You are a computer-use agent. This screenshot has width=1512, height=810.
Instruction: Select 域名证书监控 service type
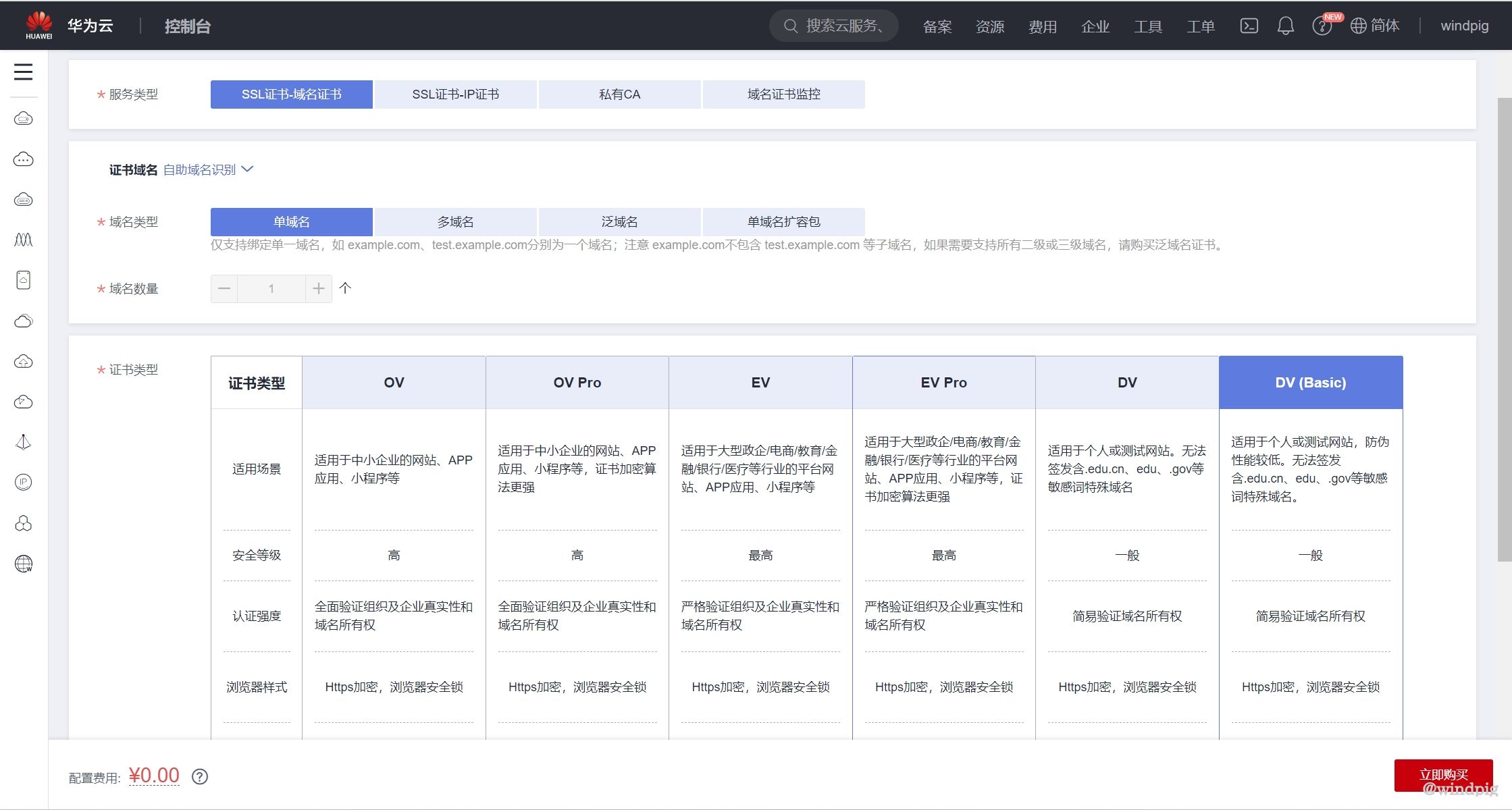[784, 94]
